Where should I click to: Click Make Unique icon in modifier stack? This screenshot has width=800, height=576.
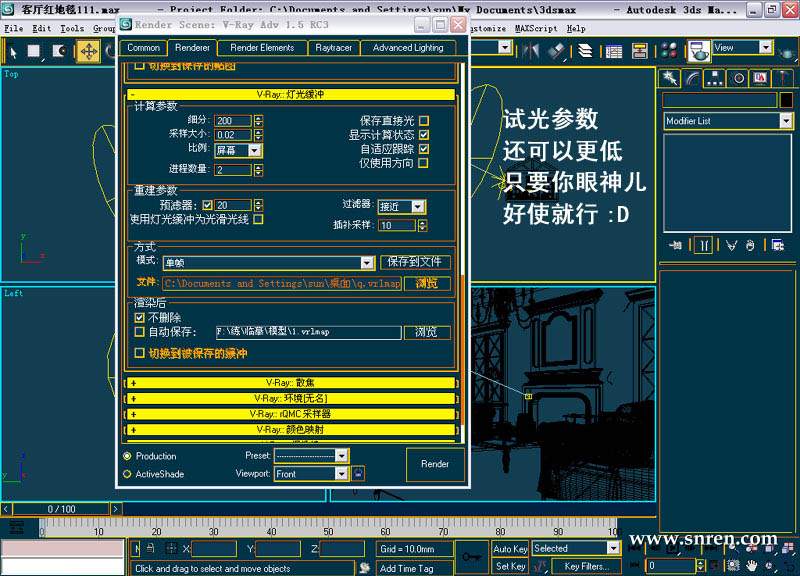pos(731,245)
